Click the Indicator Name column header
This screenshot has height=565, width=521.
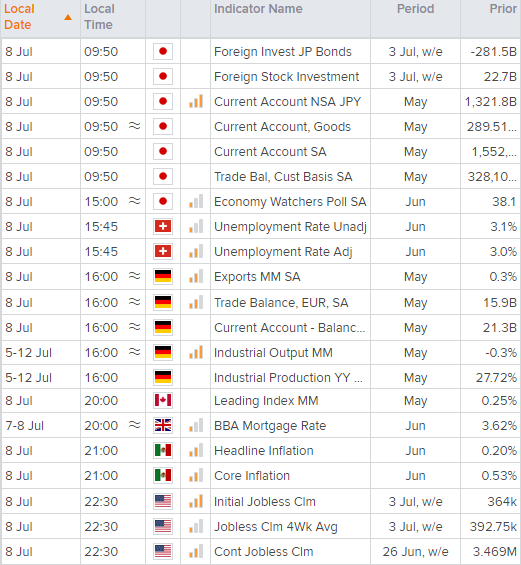(258, 9)
